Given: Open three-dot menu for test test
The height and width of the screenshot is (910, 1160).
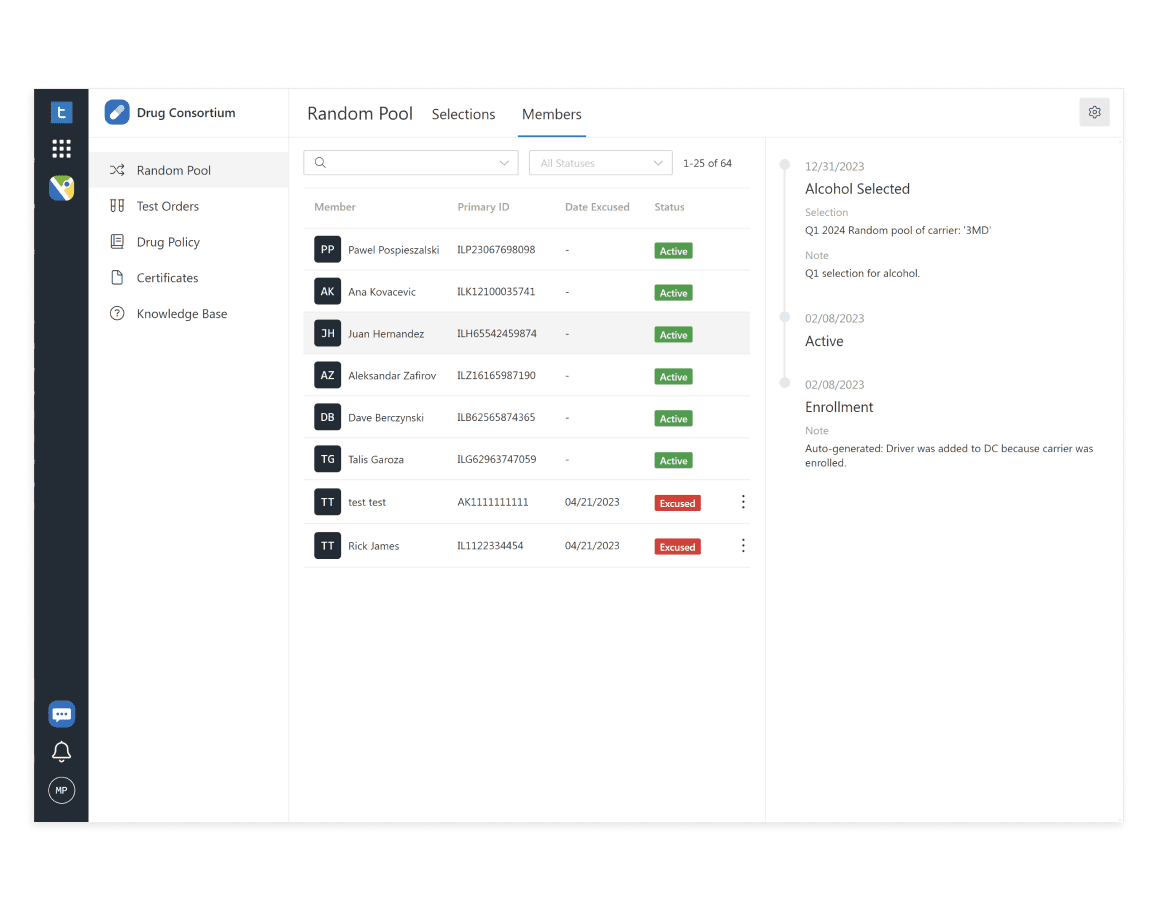Looking at the screenshot, I should [742, 502].
